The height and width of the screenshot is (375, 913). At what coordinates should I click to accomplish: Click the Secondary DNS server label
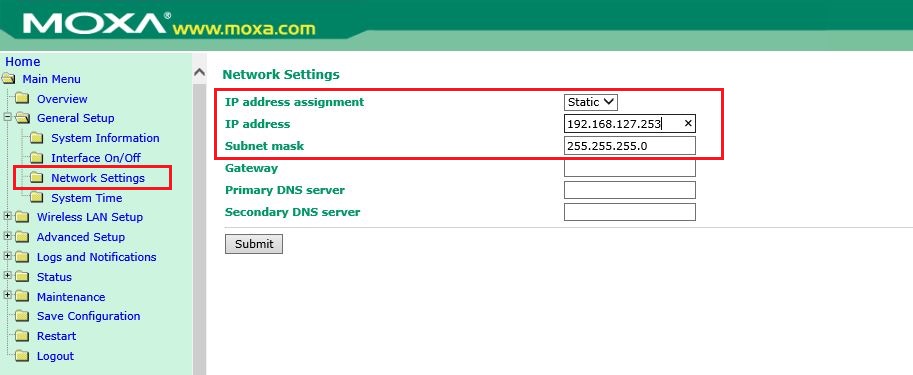coord(292,212)
